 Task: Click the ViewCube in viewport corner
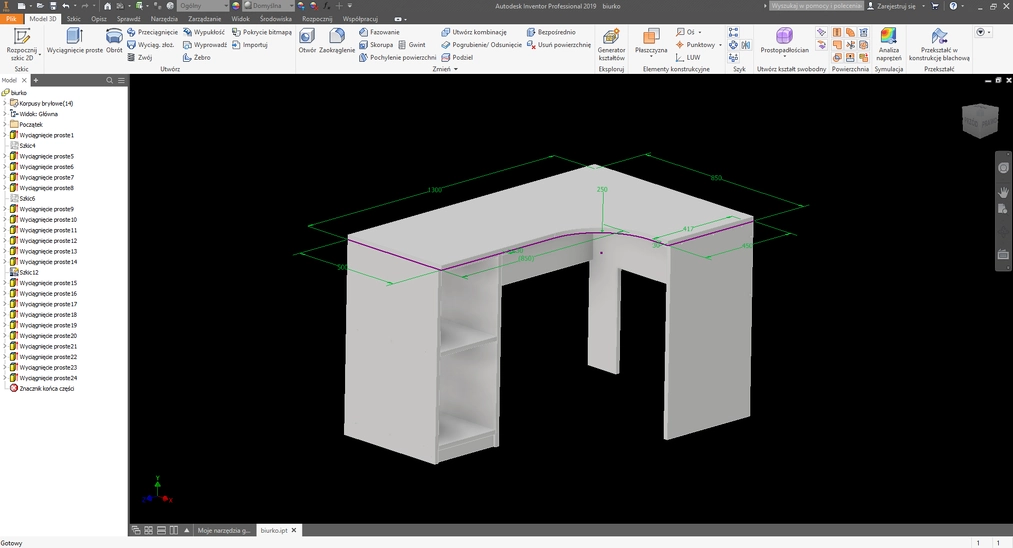[980, 120]
